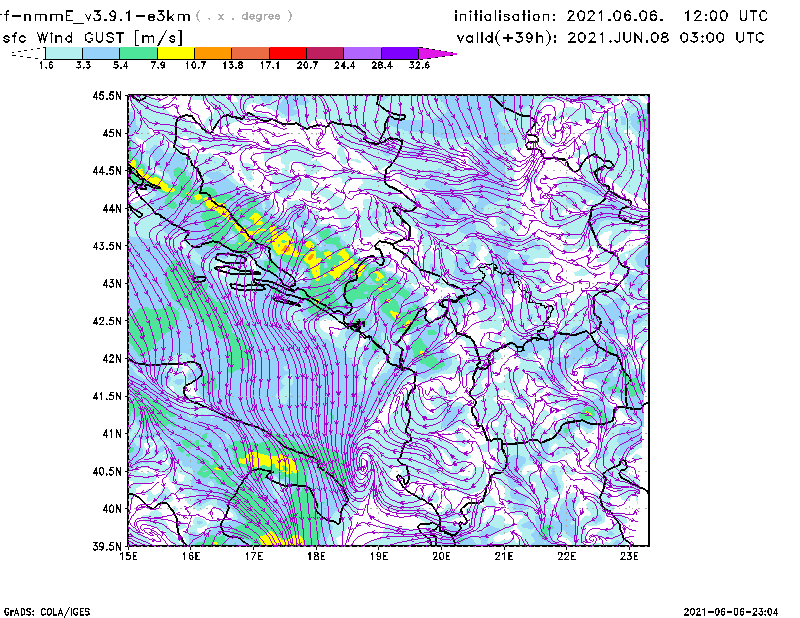Click the timestamp '2021-06-06-23:04'
This screenshot has height=618, width=800.
[x=731, y=612]
